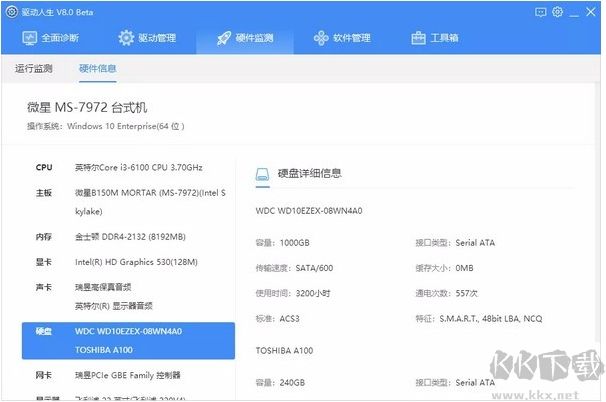Click the 557次 power-on count value
Screen dimensions: 606x402
click(x=466, y=293)
